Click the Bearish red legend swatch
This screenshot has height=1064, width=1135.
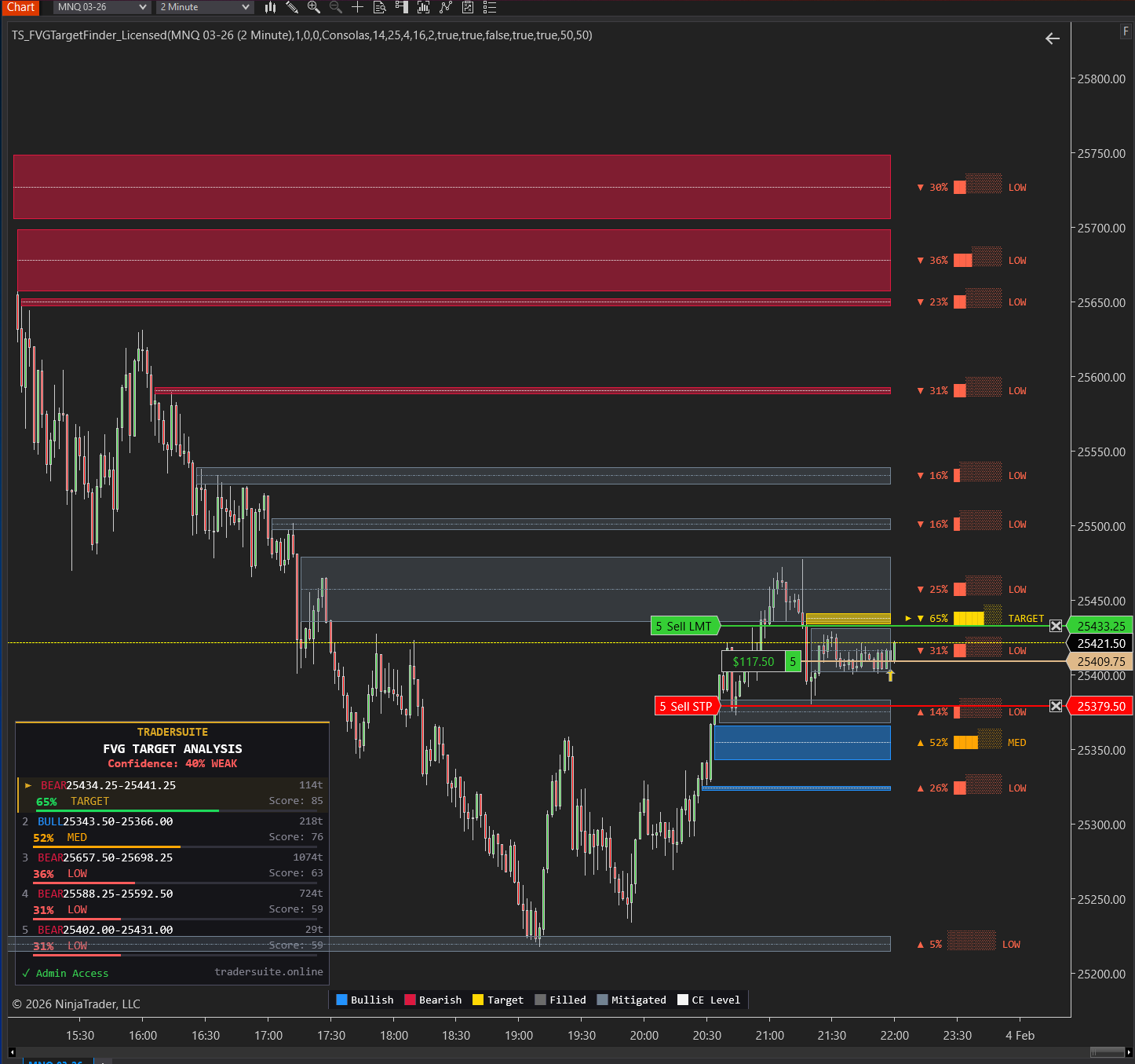[410, 1000]
